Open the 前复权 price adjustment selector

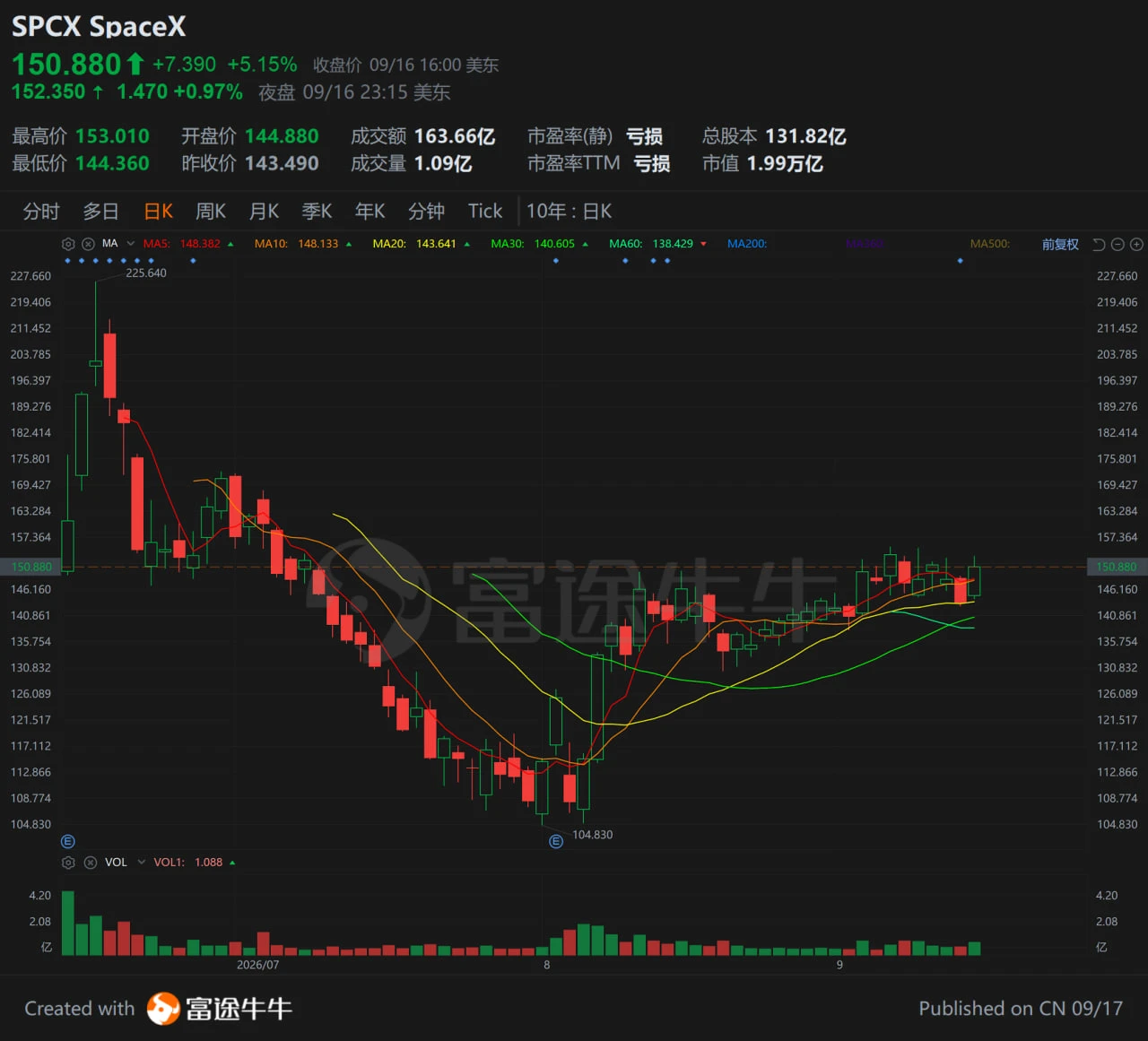point(1060,245)
